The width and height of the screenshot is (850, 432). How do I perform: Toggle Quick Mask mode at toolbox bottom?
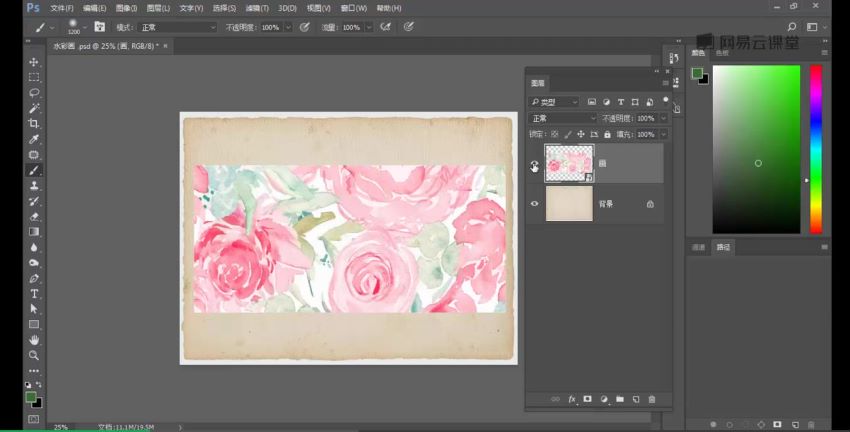(34, 419)
